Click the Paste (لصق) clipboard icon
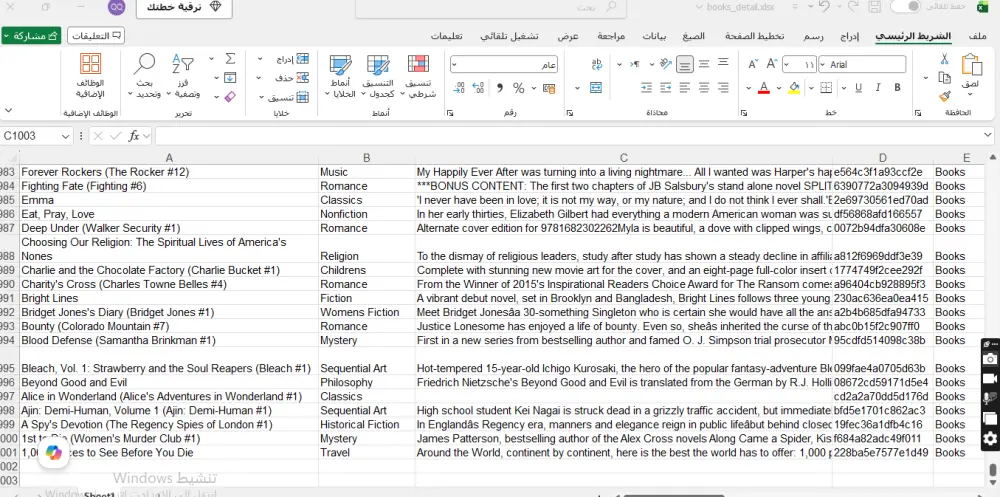 tap(971, 66)
